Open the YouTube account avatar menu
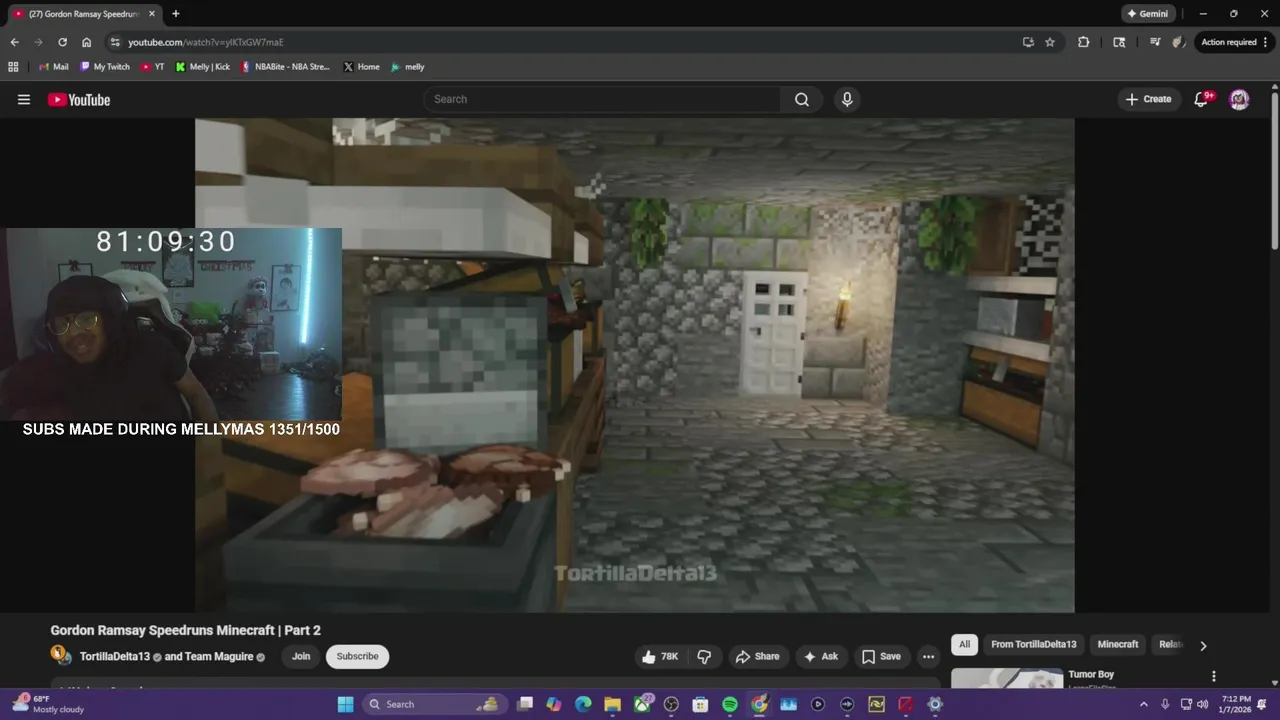The height and width of the screenshot is (720, 1280). [x=1239, y=99]
